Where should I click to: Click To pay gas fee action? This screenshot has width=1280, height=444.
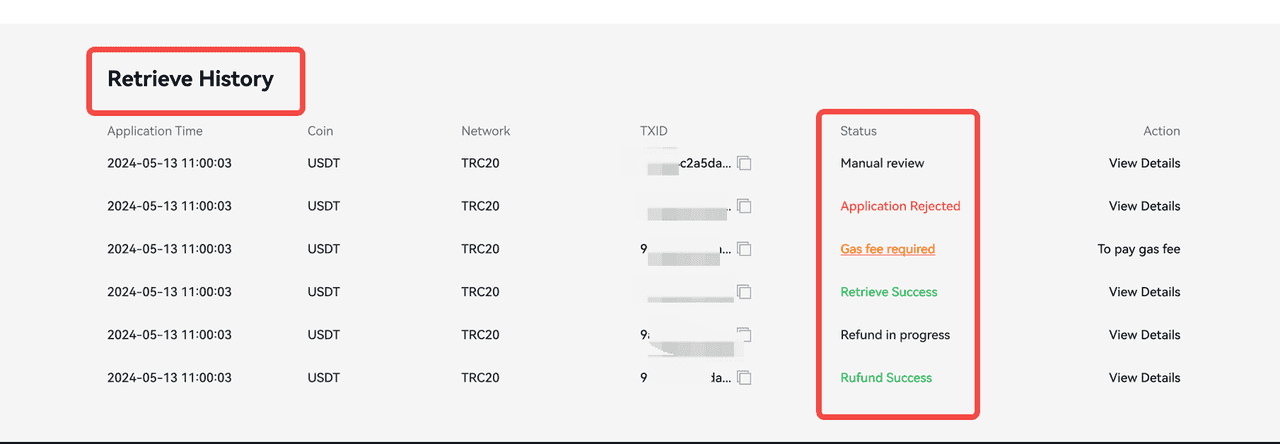click(x=1138, y=249)
